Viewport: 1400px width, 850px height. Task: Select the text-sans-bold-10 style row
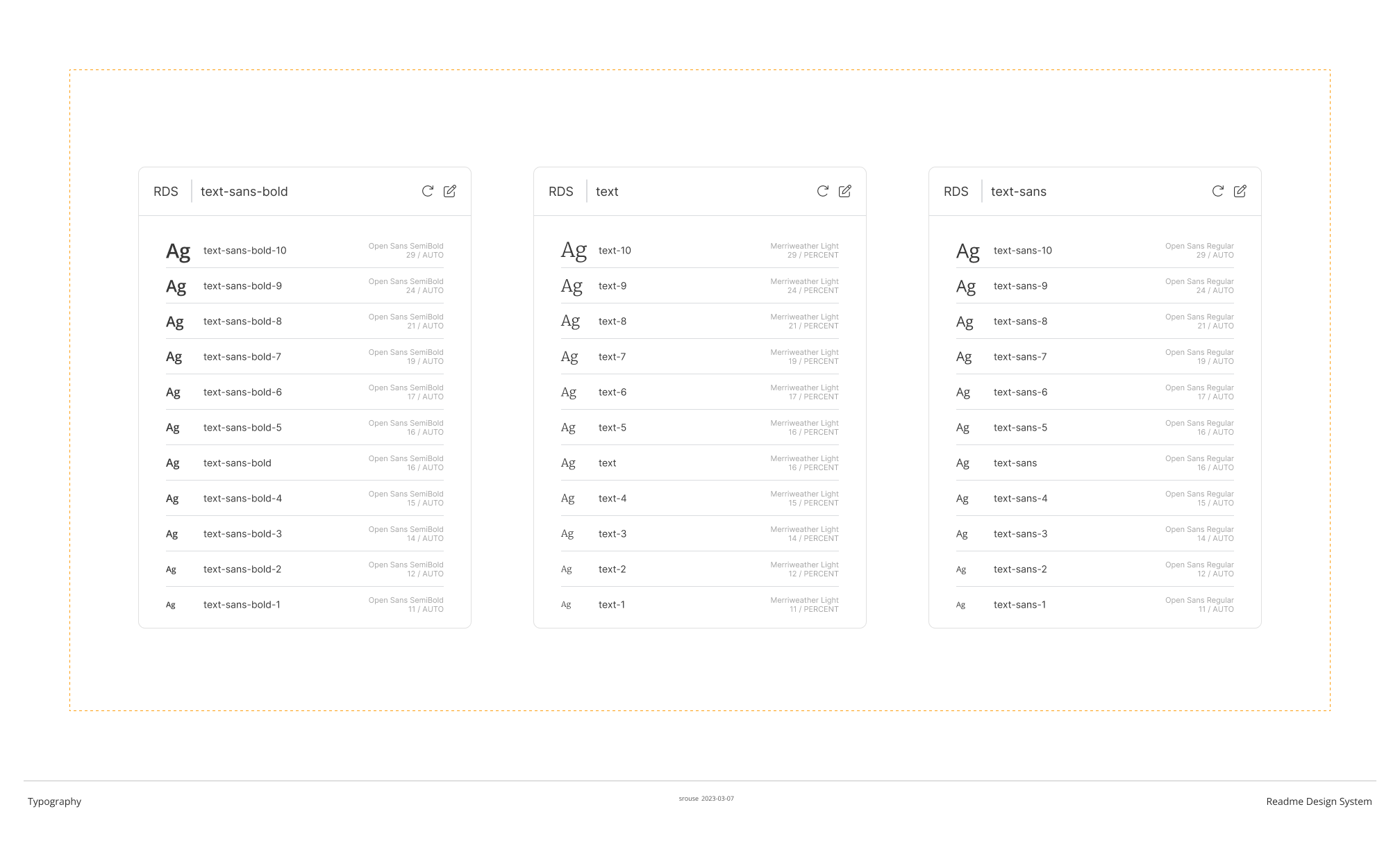pos(244,251)
